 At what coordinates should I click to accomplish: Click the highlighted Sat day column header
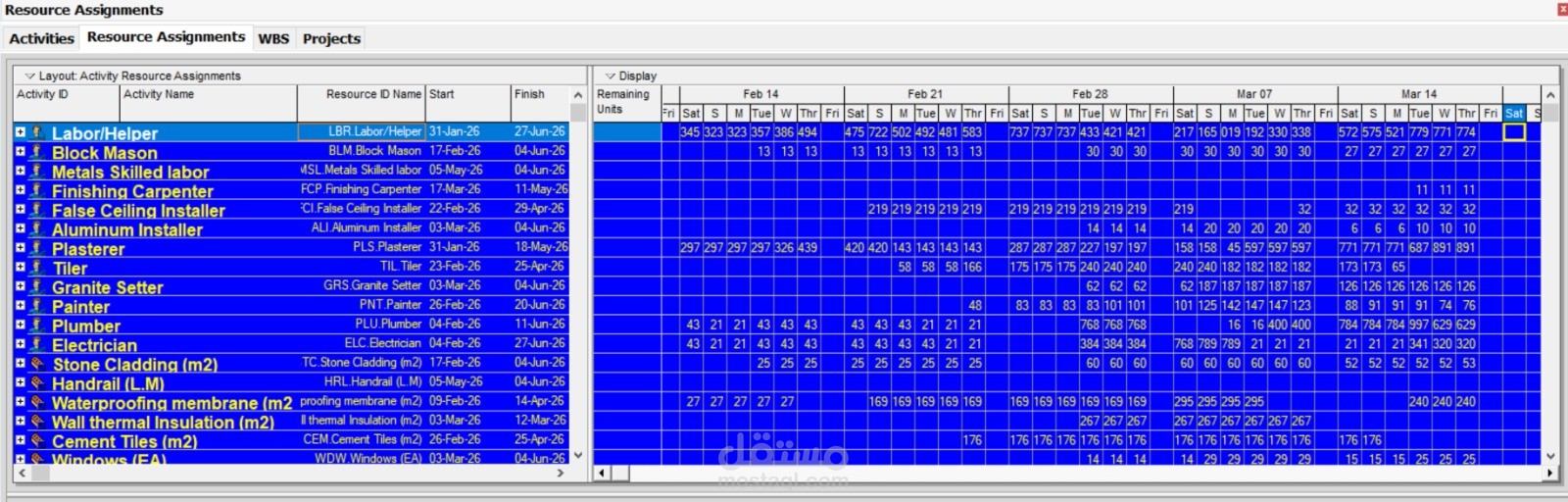click(1514, 113)
